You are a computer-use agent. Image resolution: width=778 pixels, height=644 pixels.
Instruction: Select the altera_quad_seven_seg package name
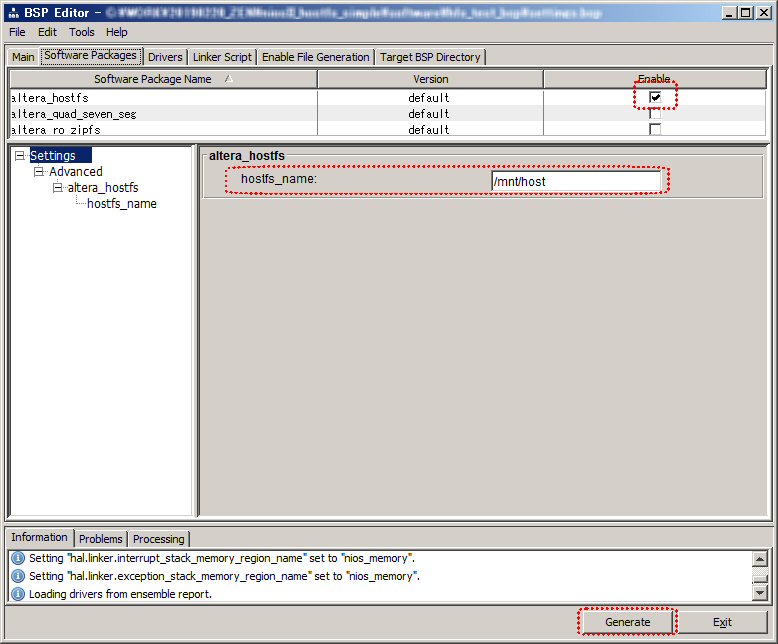tap(73, 114)
